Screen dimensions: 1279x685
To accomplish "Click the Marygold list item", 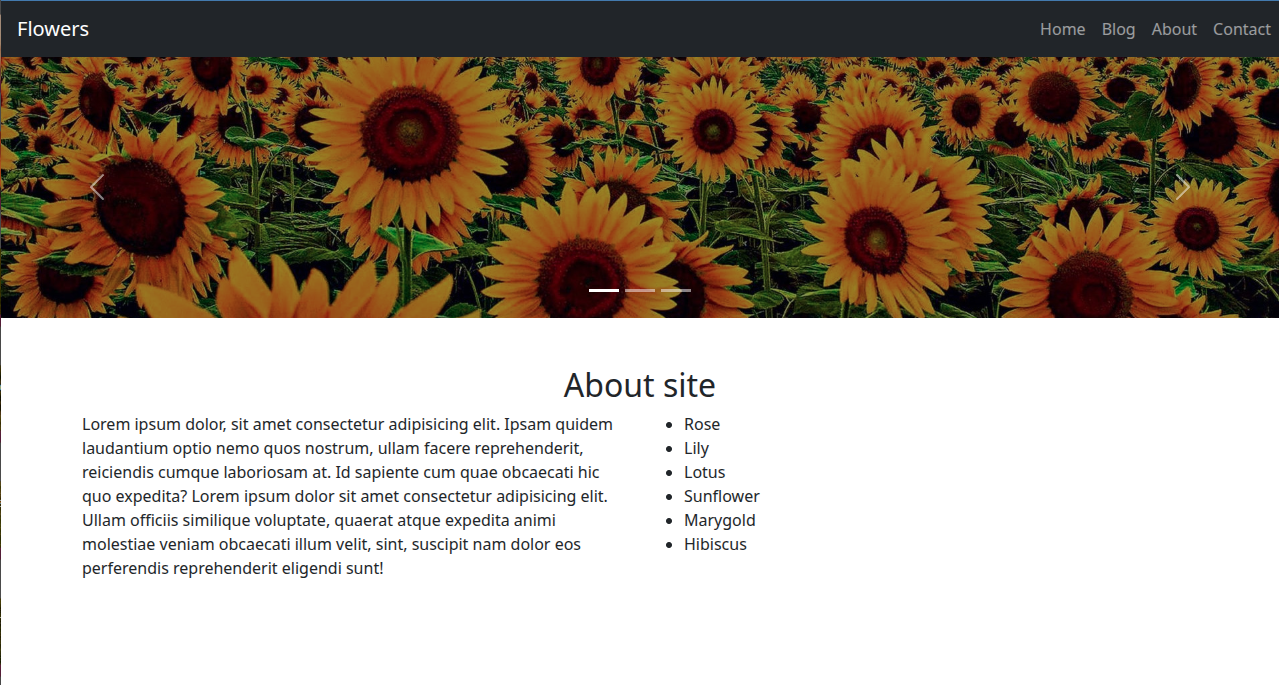I will point(719,520).
